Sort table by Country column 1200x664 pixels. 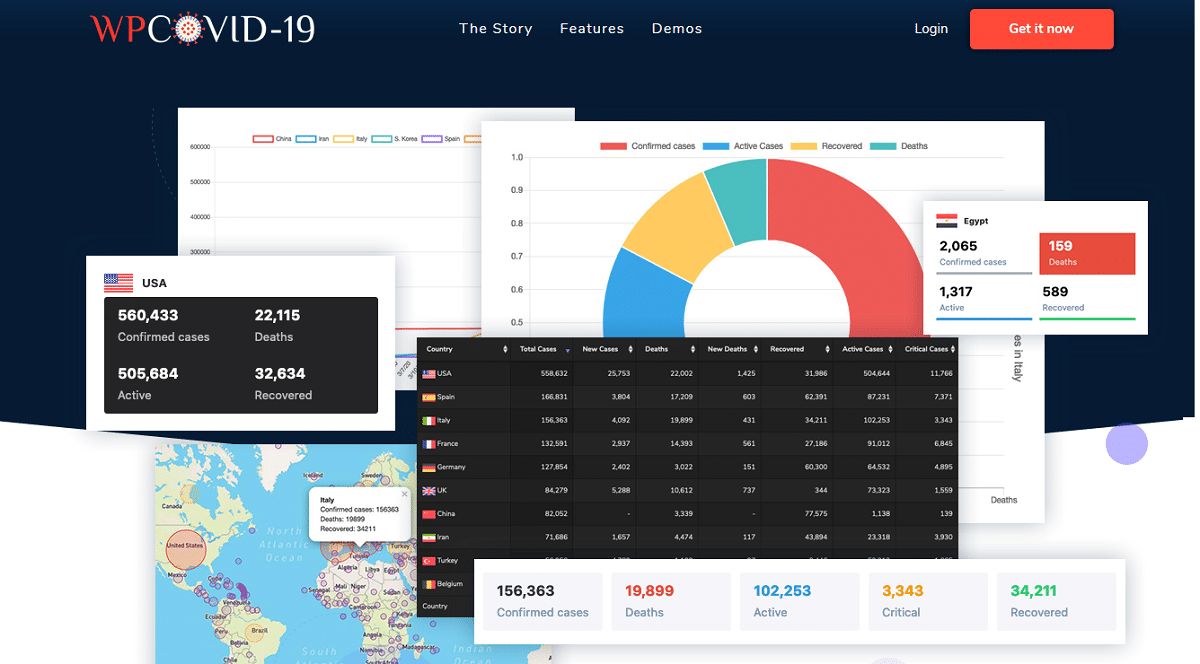463,349
